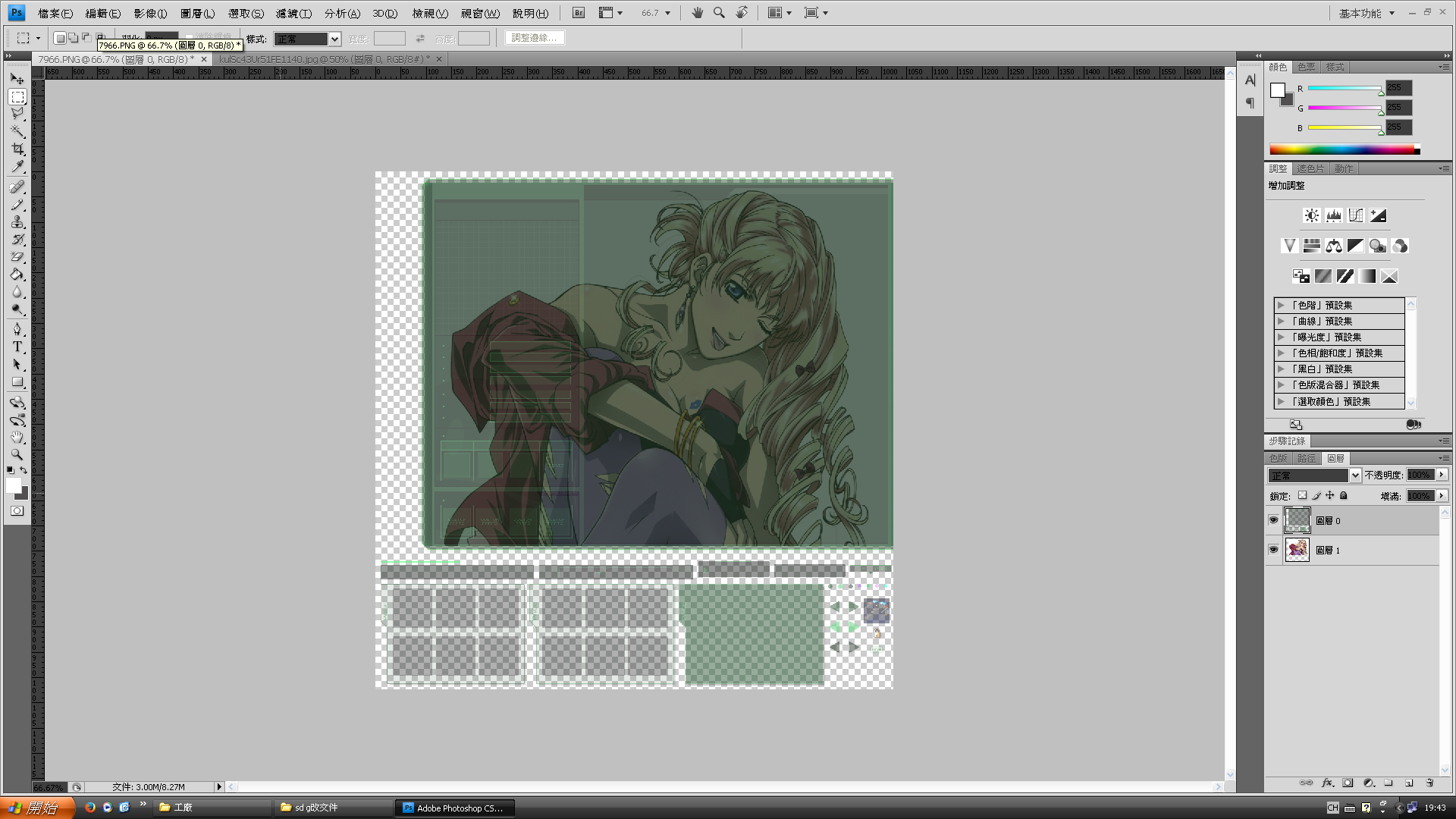Screen dimensions: 1456x819
Task: Select the Zoom tool in toolbox
Action: [17, 455]
